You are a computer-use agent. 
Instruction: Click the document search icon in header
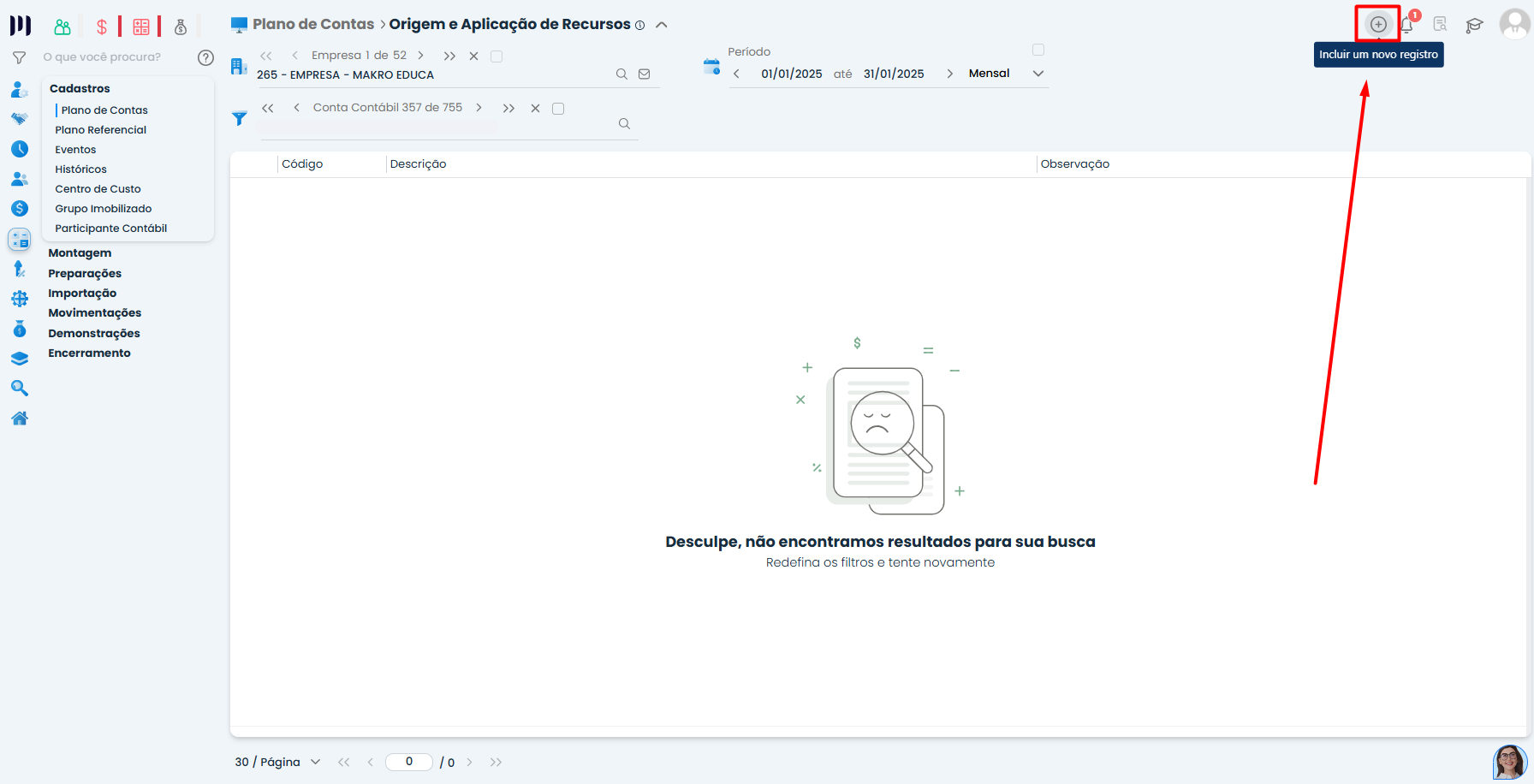click(1441, 25)
